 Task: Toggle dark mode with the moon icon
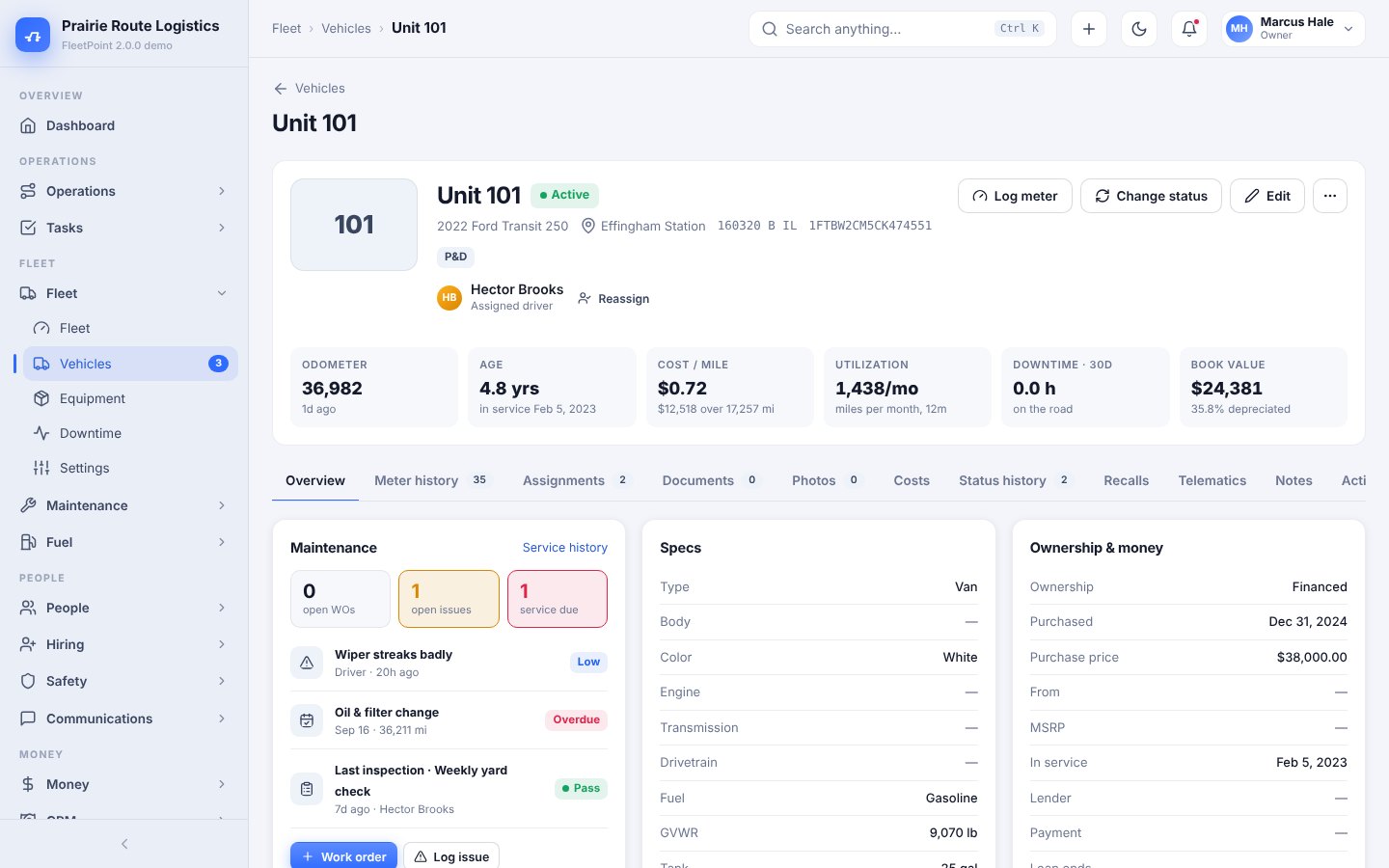pos(1139,29)
